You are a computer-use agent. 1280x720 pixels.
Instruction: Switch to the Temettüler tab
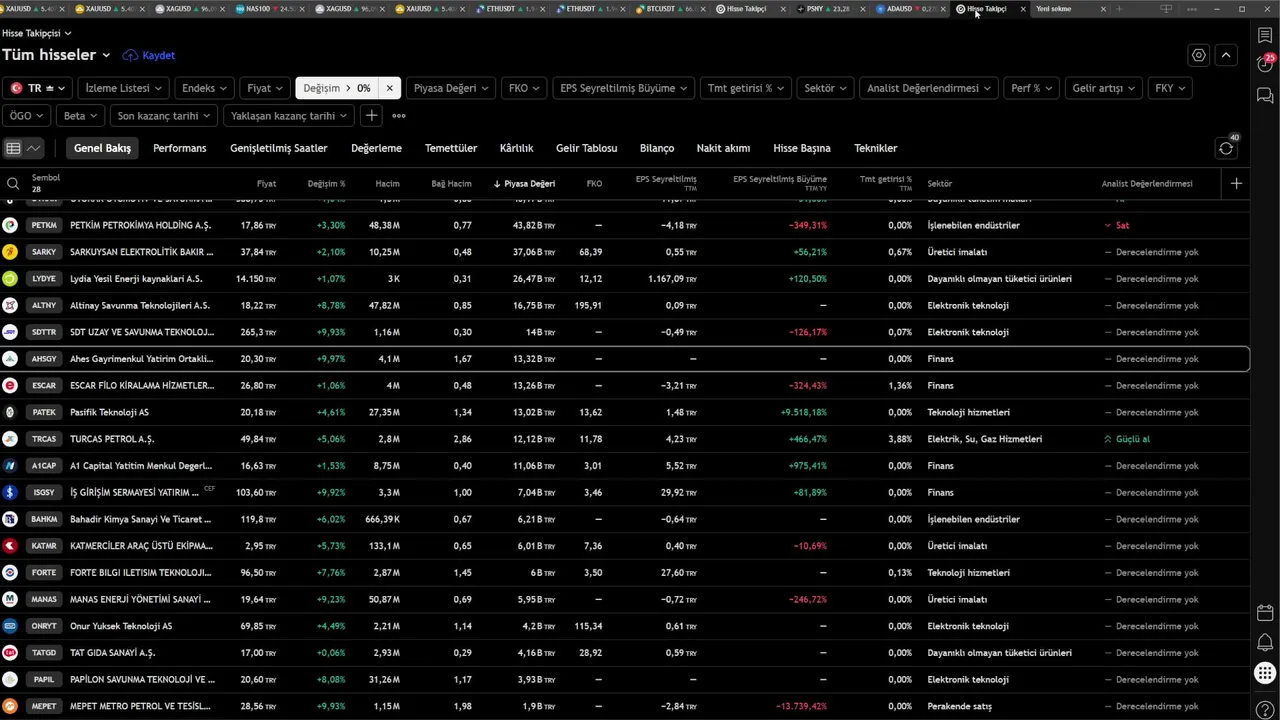(x=451, y=148)
